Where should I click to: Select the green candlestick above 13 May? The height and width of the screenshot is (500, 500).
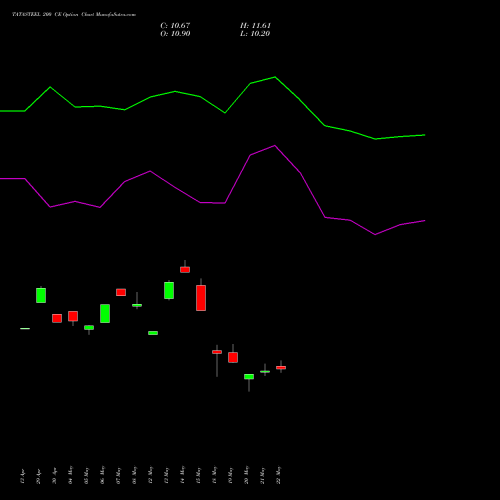pyautogui.click(x=169, y=290)
